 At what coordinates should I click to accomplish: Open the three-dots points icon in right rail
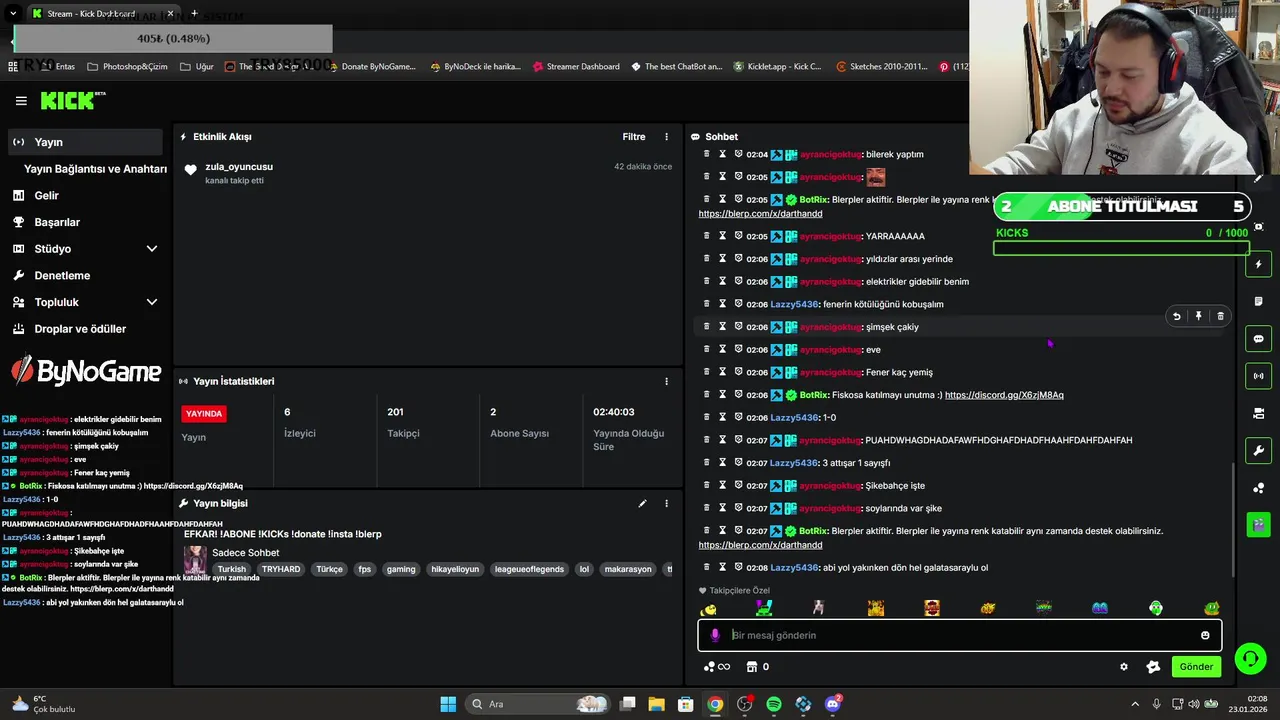(x=1259, y=488)
